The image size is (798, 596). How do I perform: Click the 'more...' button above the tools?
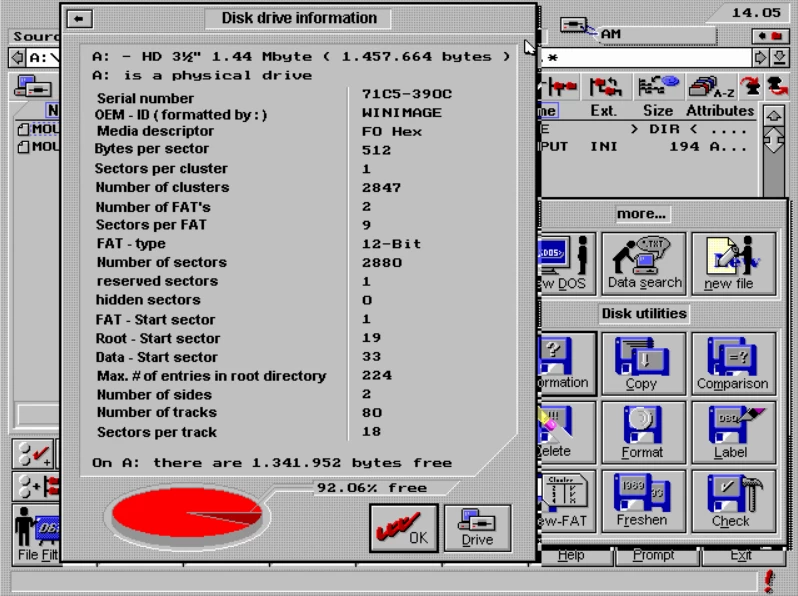tap(641, 214)
